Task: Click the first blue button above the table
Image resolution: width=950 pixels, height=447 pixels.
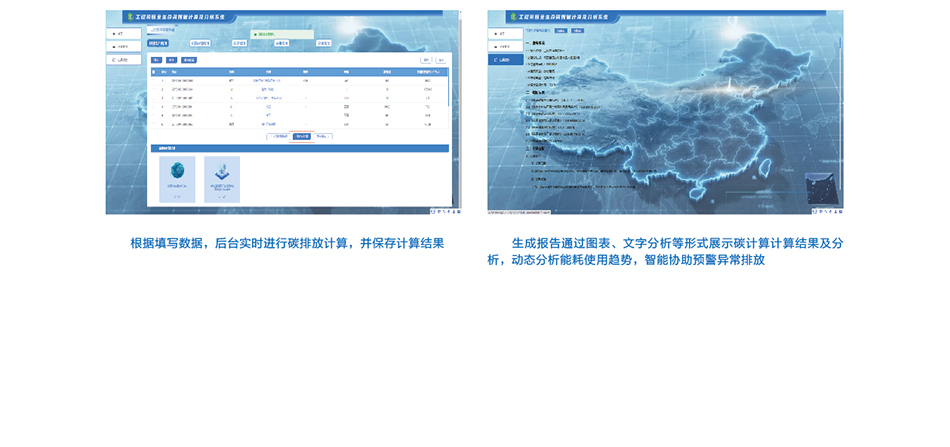Action: click(x=157, y=60)
